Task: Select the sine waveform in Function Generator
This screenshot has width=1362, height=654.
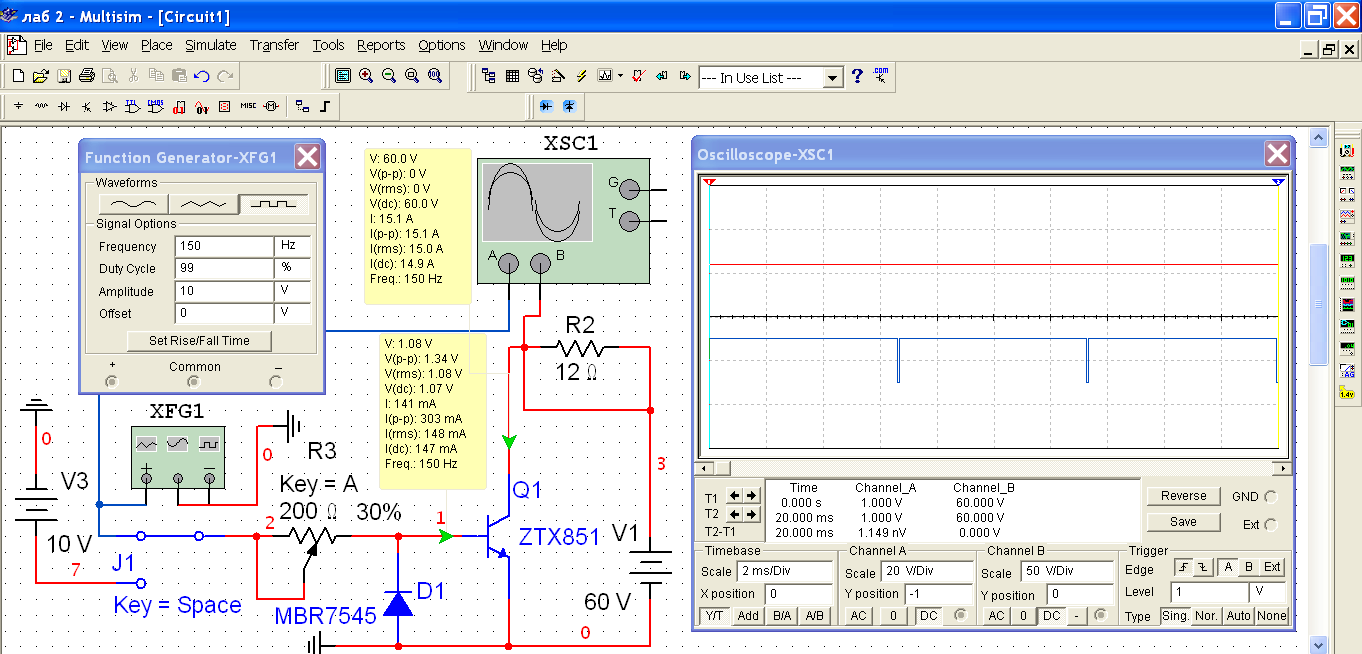Action: tap(132, 203)
